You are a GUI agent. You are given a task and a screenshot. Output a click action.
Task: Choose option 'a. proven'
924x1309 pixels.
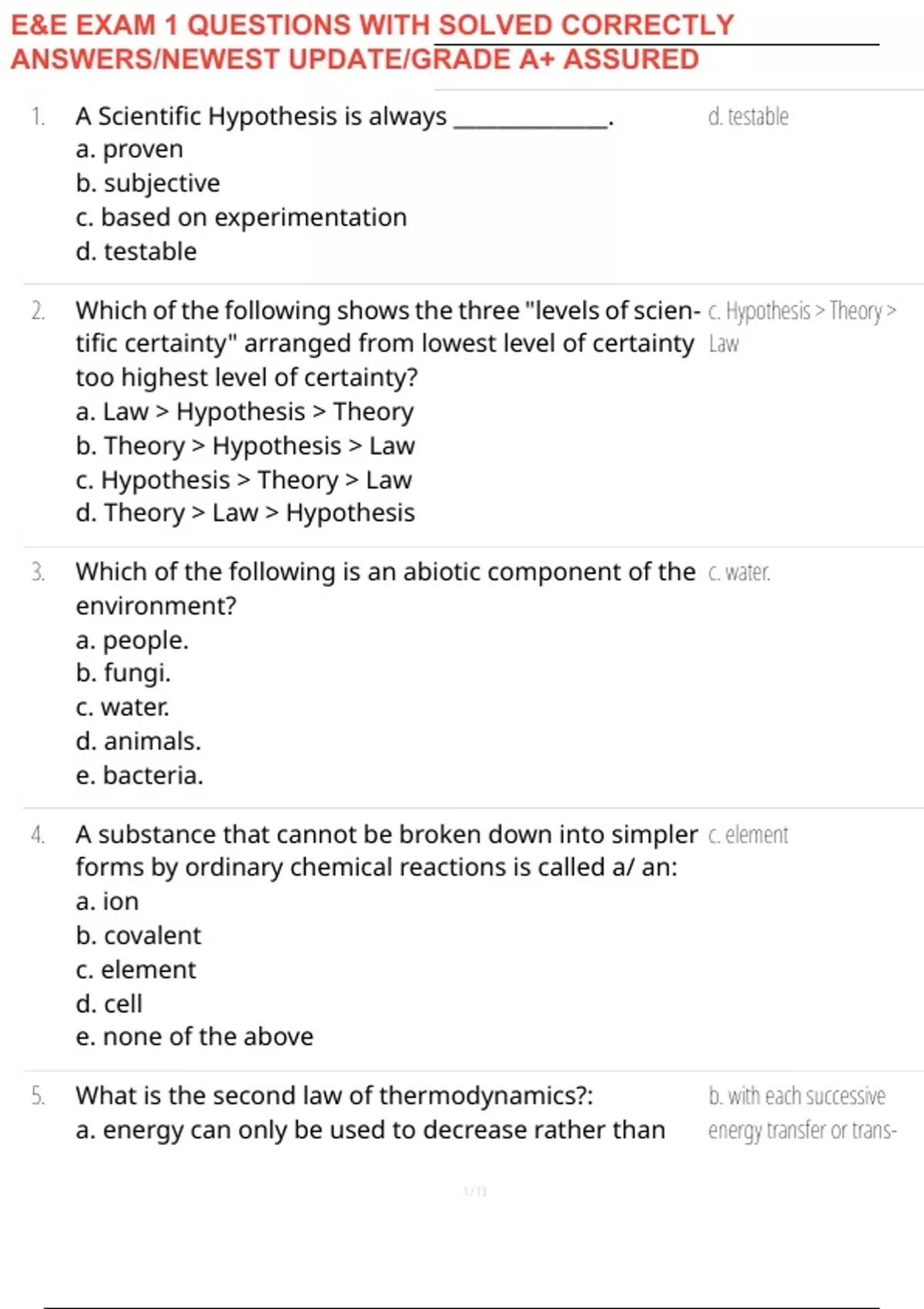tap(129, 149)
